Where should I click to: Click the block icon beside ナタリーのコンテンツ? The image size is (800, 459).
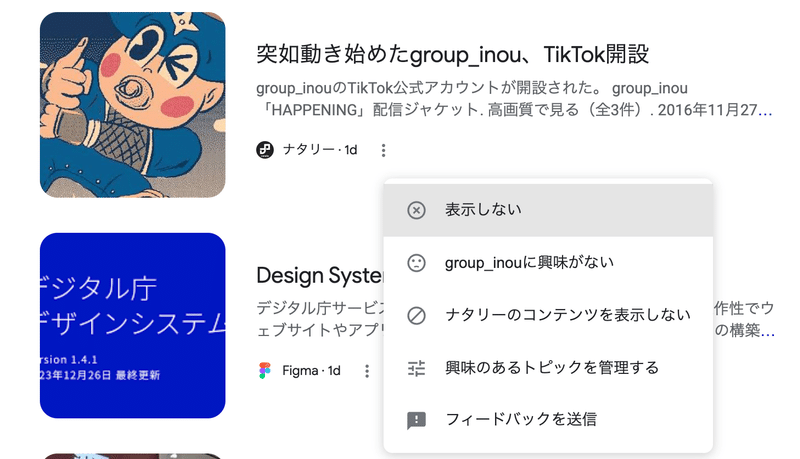tap(416, 315)
